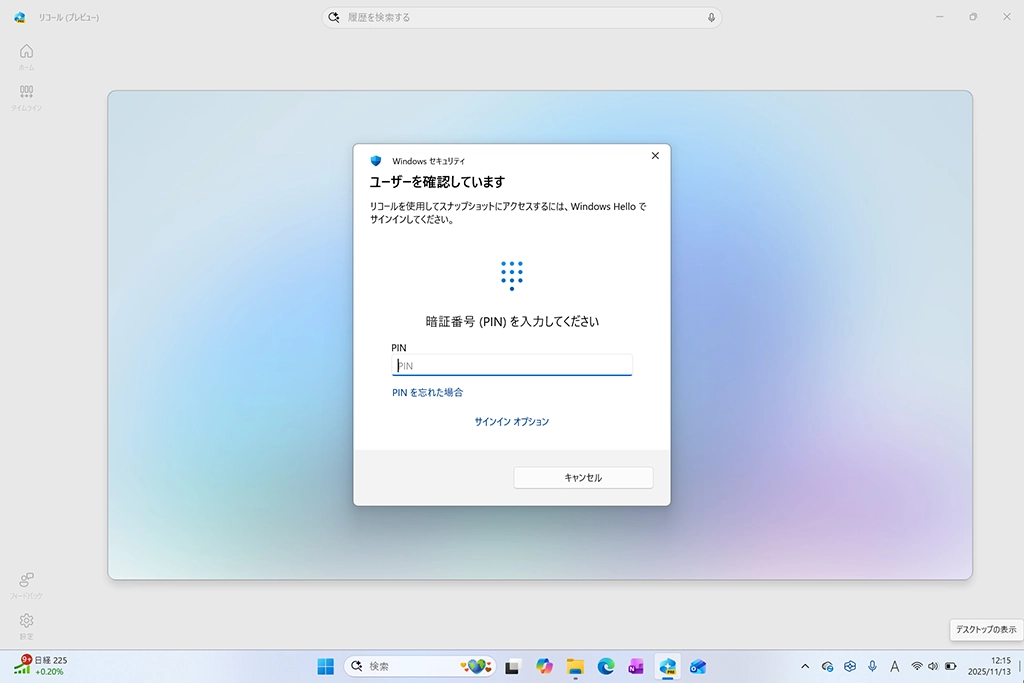
Task: Open サインイン オプション sign-in options
Action: tap(511, 422)
